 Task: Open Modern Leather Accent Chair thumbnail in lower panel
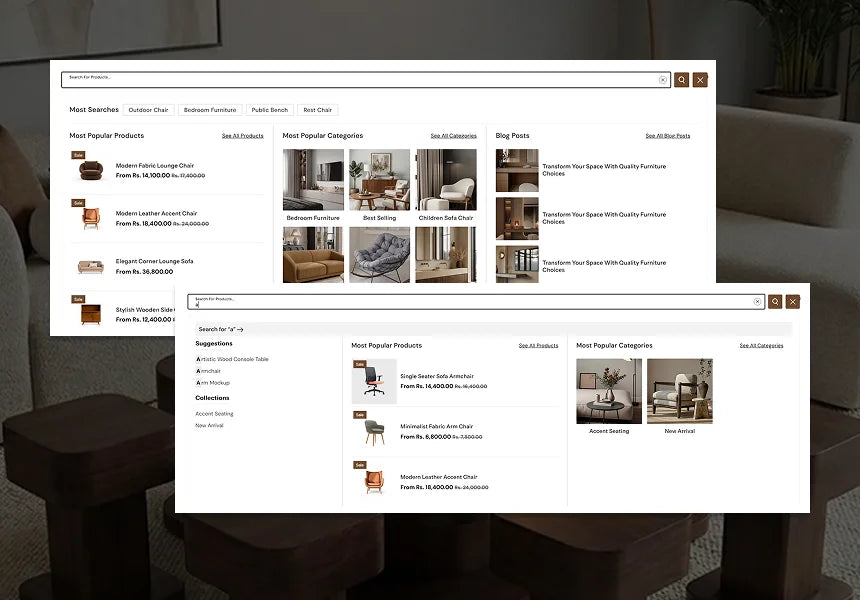374,482
